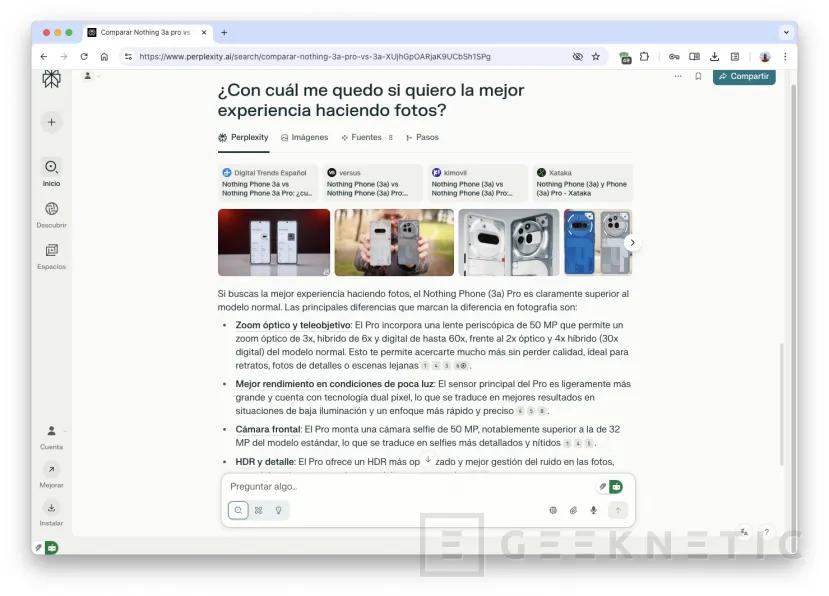Open the browser profile avatar
Screen dimensions: 829x596
pos(764,57)
